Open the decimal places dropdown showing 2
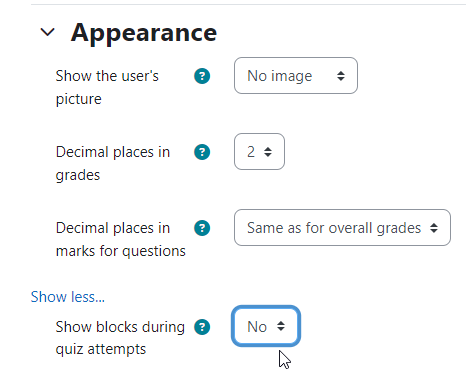The height and width of the screenshot is (378, 466). click(259, 152)
